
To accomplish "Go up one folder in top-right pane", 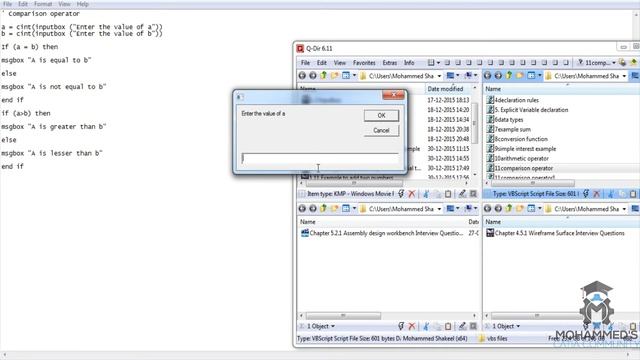I will (x=509, y=76).
